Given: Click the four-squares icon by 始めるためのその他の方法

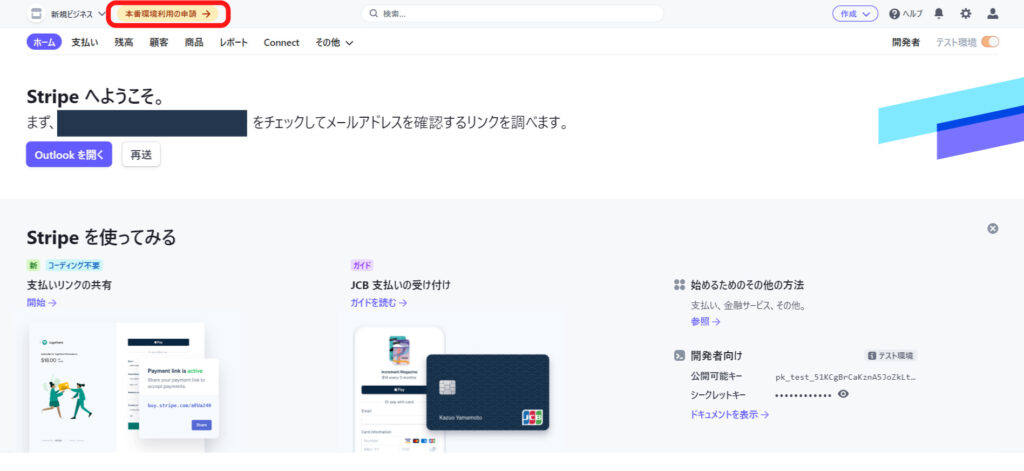Looking at the screenshot, I should click(x=679, y=285).
